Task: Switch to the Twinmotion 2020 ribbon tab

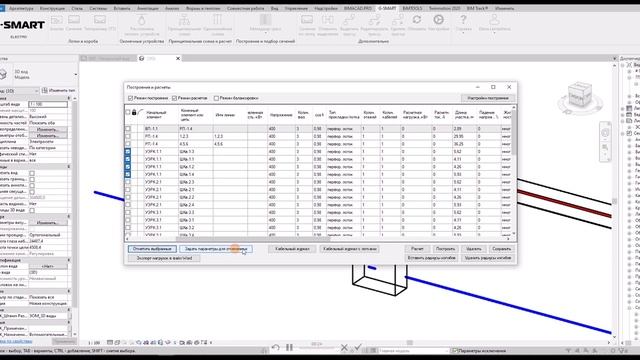Action: click(445, 8)
